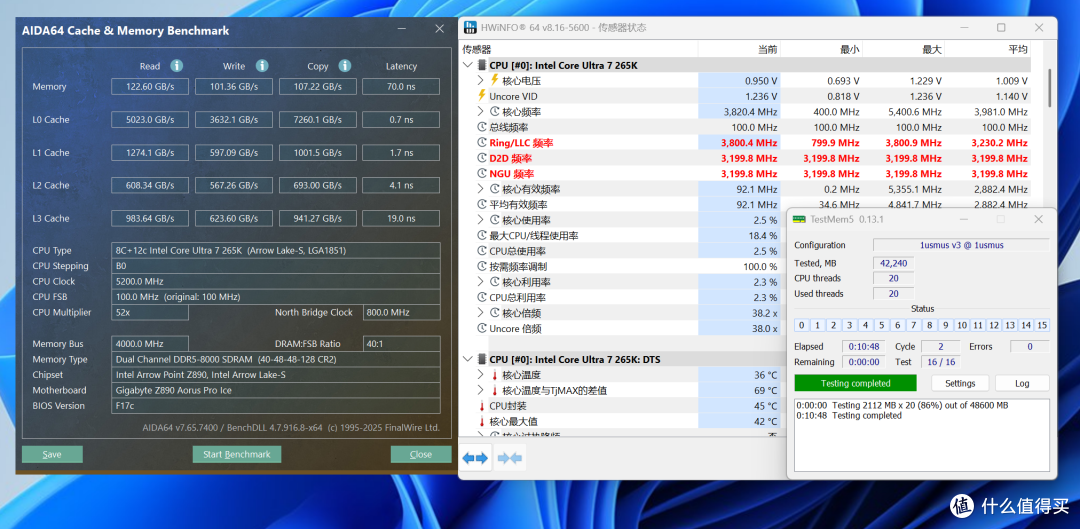Click the Tested, MB value 42,240
Image resolution: width=1080 pixels, height=529 pixels.
(x=893, y=262)
